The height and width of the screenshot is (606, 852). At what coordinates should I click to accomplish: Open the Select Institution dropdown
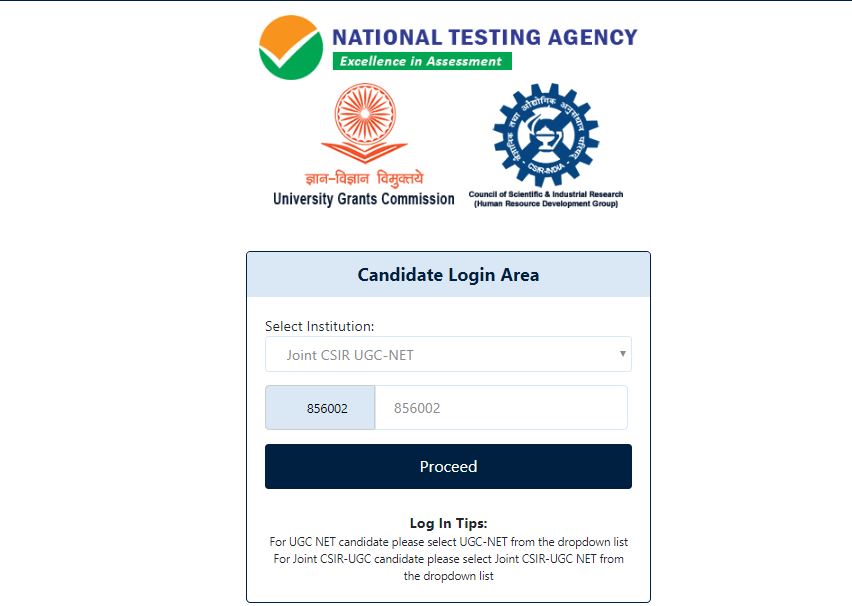tap(448, 355)
